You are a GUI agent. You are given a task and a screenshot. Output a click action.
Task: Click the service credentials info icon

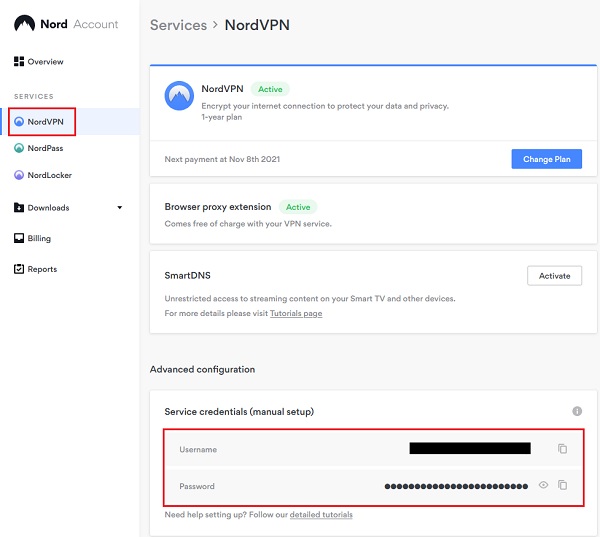pos(577,411)
